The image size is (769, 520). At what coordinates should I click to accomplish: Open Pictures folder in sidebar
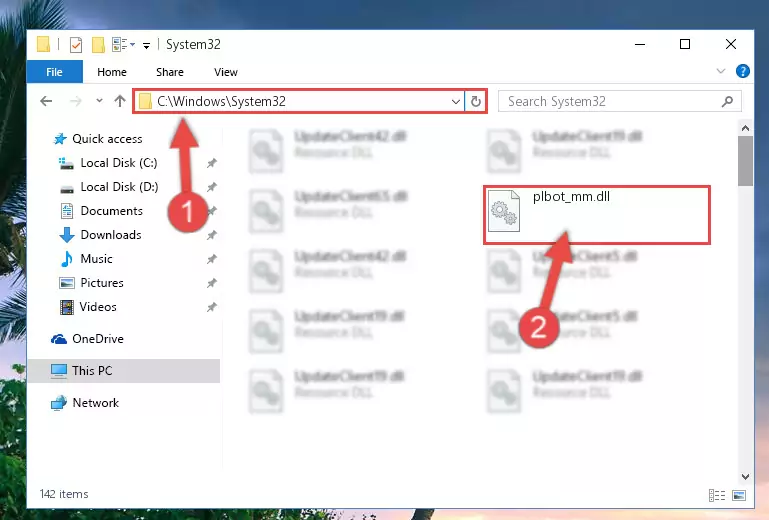pos(102,283)
